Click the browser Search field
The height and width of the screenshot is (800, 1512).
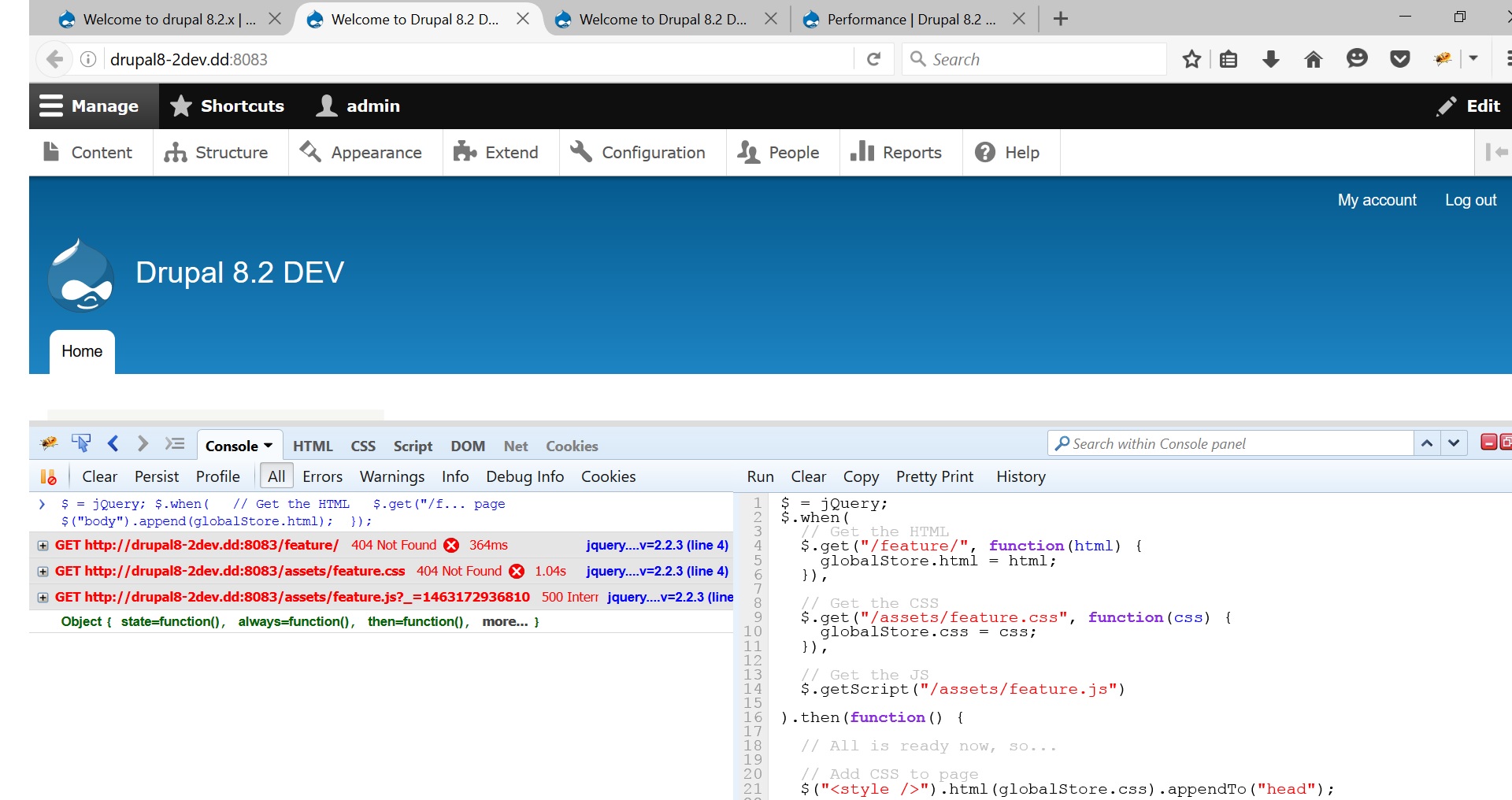[1034, 59]
